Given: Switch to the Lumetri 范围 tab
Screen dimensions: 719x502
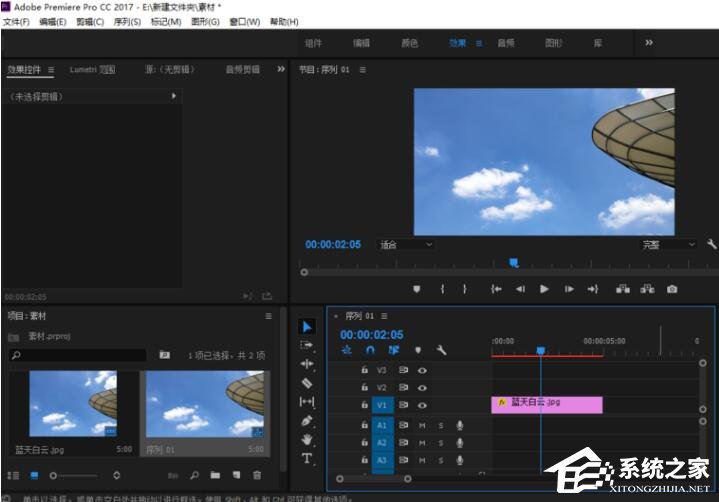Looking at the screenshot, I should [92, 70].
